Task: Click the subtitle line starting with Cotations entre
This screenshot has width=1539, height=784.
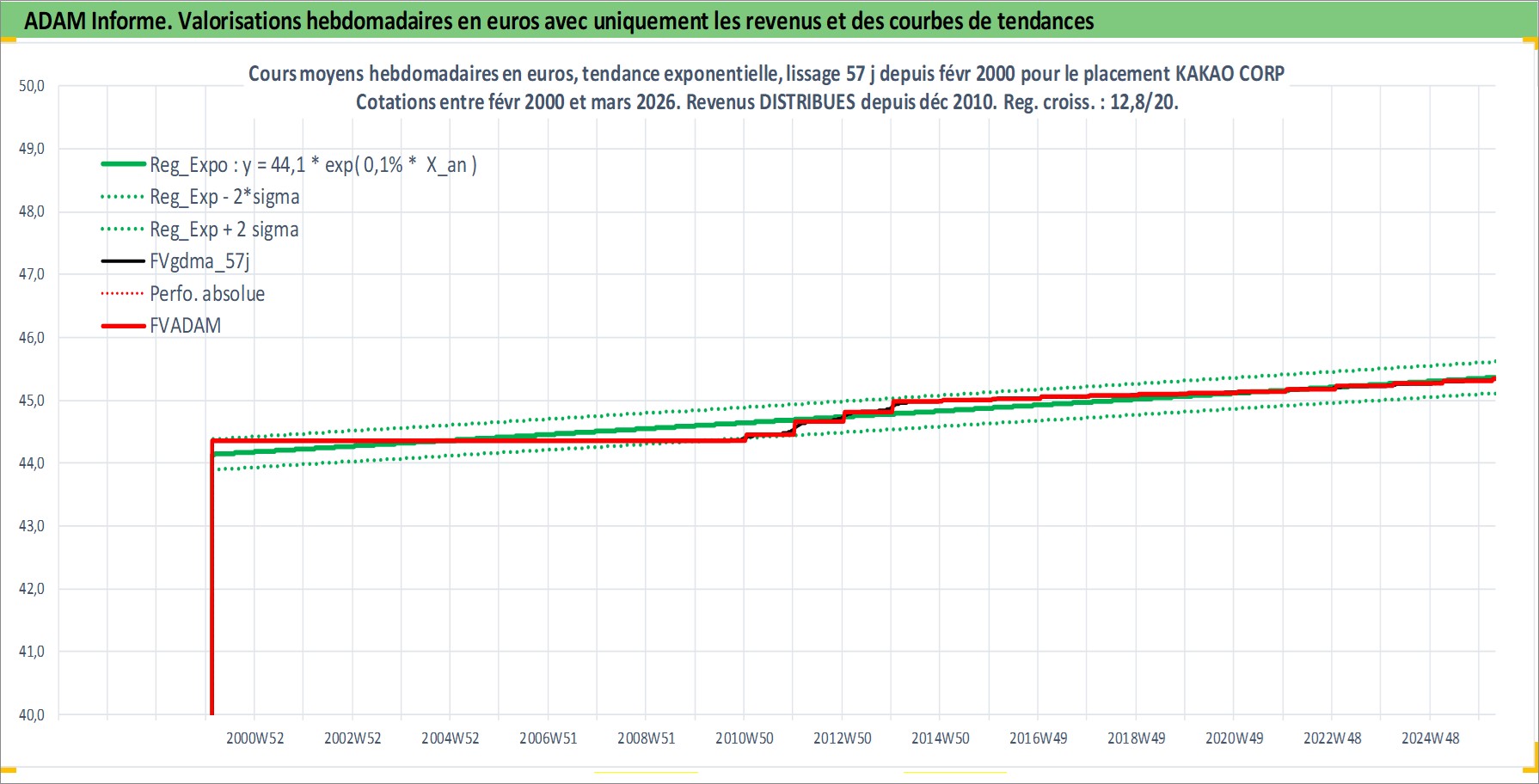Action: [767, 102]
